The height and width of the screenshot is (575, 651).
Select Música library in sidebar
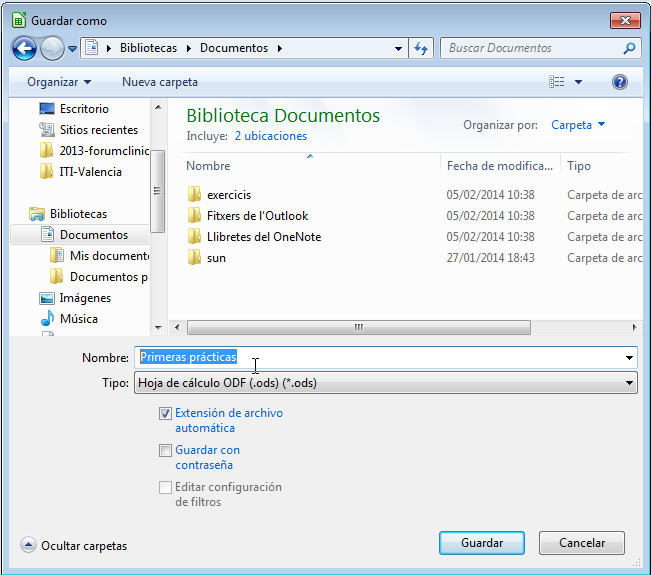pos(79,319)
